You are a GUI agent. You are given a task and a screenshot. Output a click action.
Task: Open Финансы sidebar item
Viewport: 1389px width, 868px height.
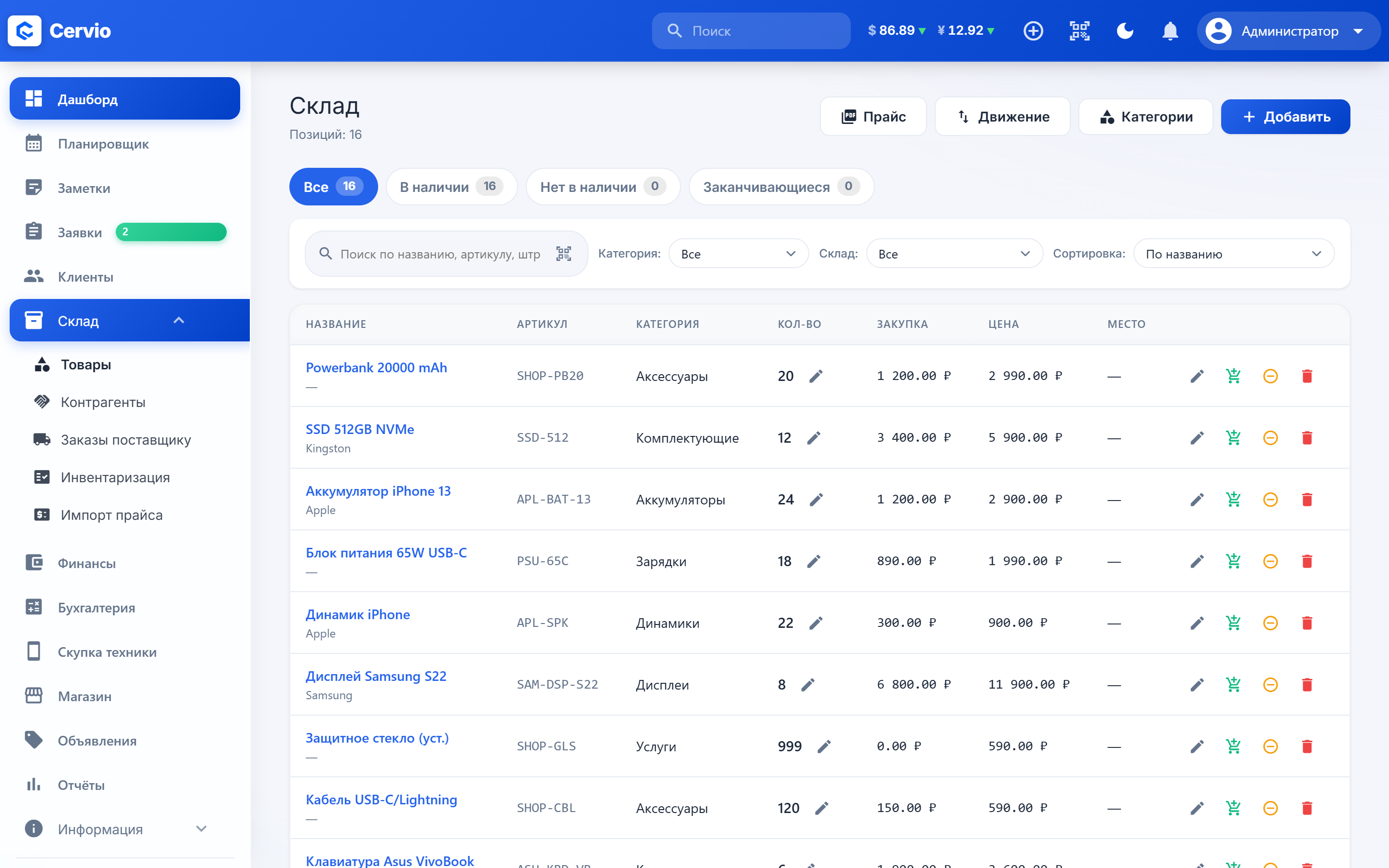(124, 563)
